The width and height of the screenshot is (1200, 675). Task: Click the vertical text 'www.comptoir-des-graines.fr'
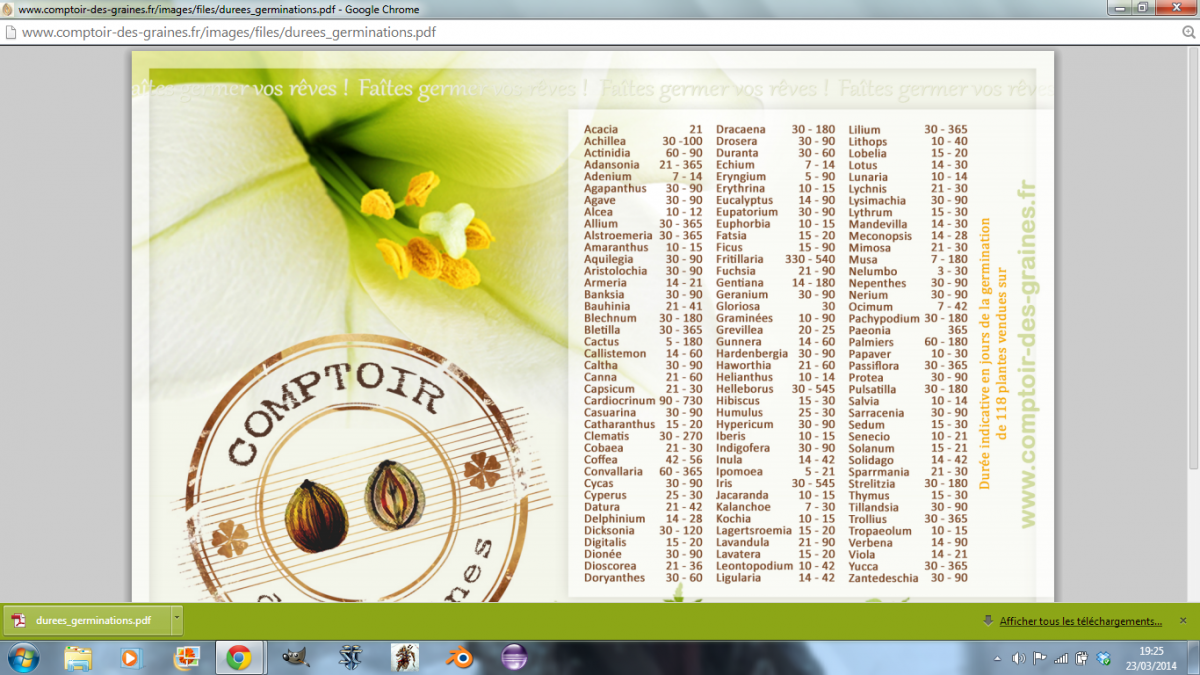click(1028, 355)
